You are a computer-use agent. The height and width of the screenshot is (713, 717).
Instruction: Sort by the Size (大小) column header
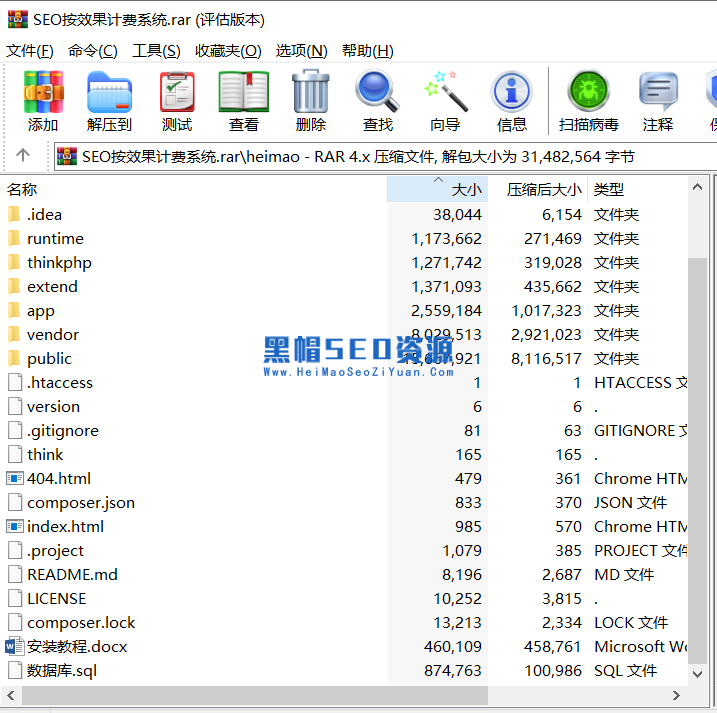pyautogui.click(x=466, y=189)
